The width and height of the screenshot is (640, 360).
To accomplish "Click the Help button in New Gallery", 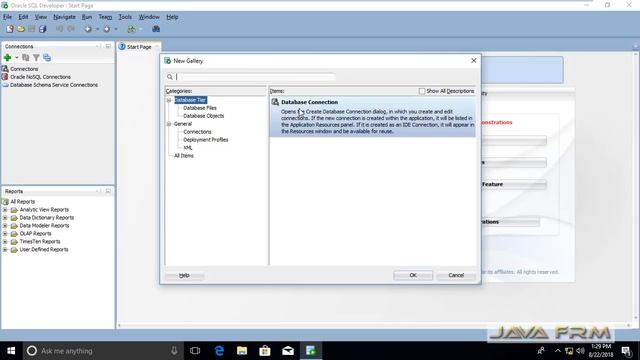I will (x=184, y=276).
